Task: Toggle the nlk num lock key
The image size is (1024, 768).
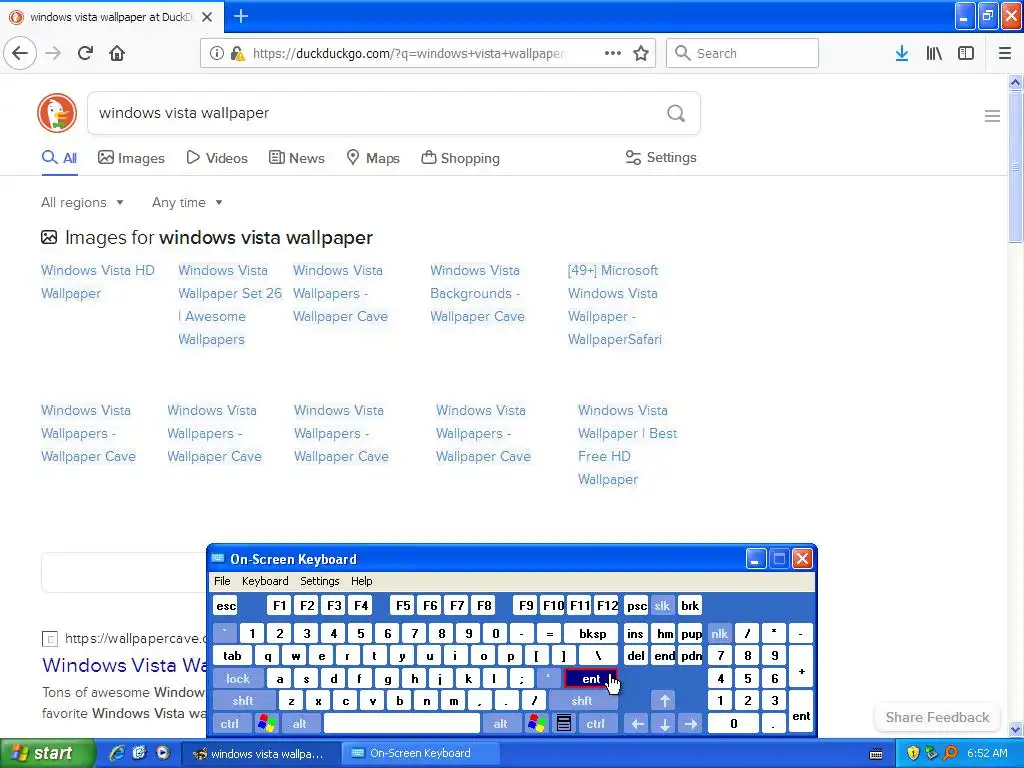Action: click(x=719, y=633)
